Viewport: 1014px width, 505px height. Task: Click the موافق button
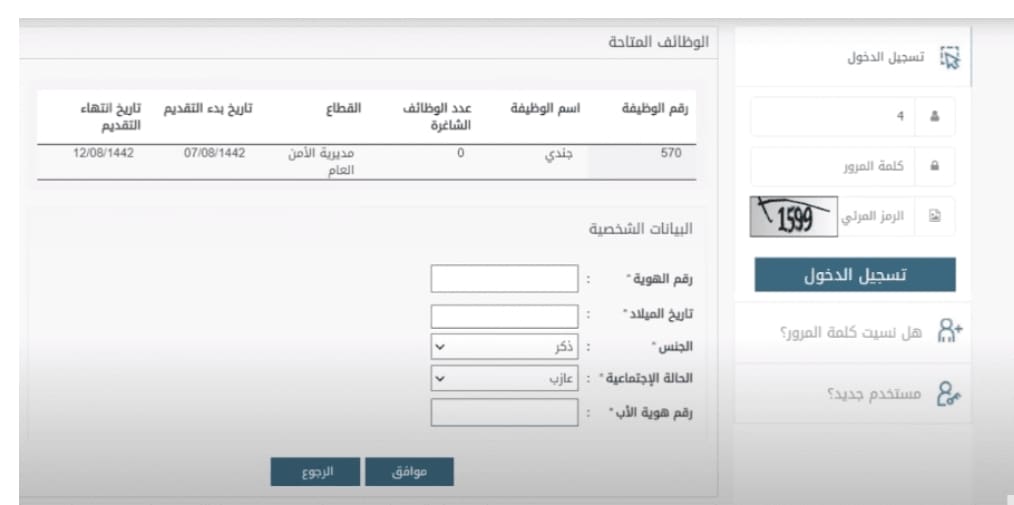point(409,472)
